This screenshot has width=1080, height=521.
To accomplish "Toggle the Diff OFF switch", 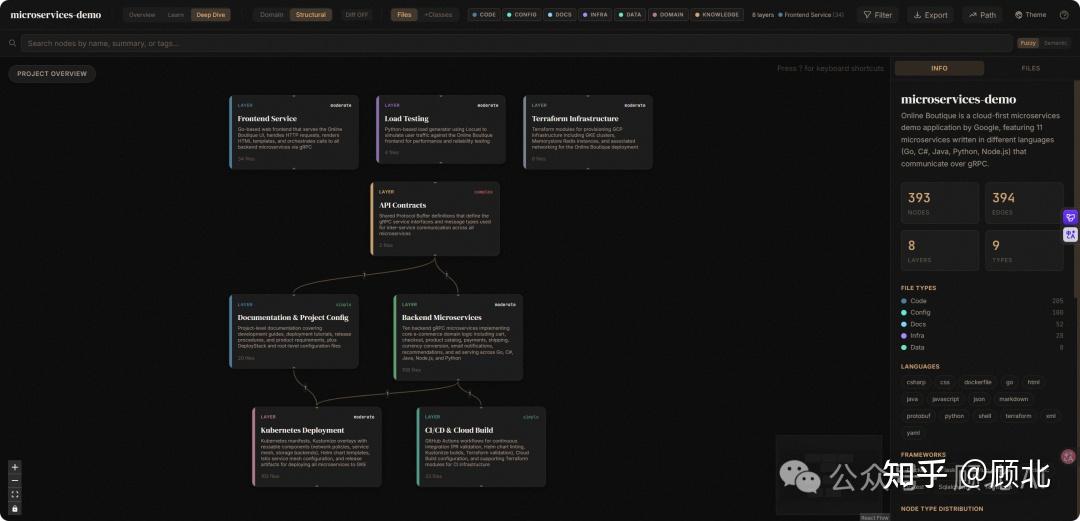I will 357,14.
